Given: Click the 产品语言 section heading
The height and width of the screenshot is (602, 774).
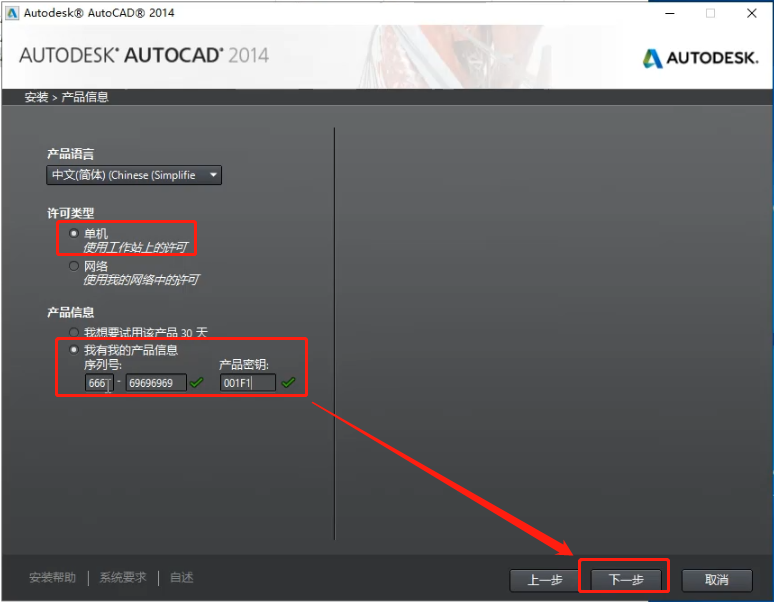Looking at the screenshot, I should [x=71, y=154].
